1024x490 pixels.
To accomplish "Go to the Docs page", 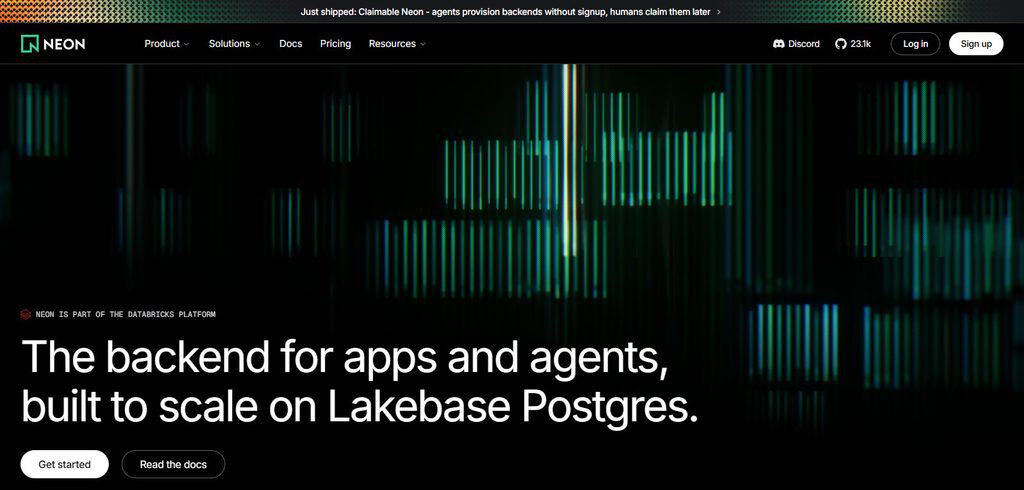I will (291, 44).
